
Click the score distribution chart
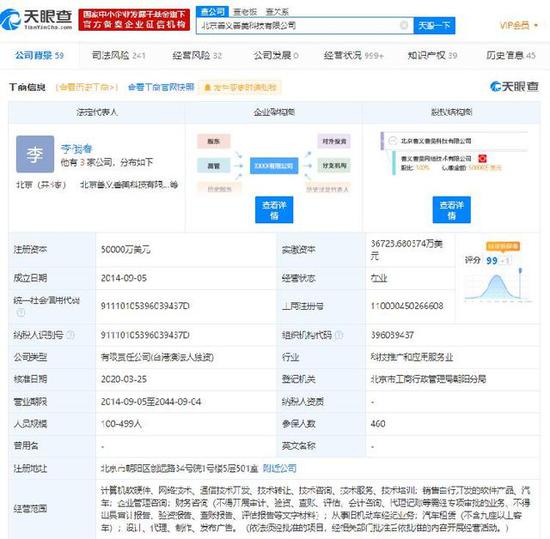click(498, 286)
